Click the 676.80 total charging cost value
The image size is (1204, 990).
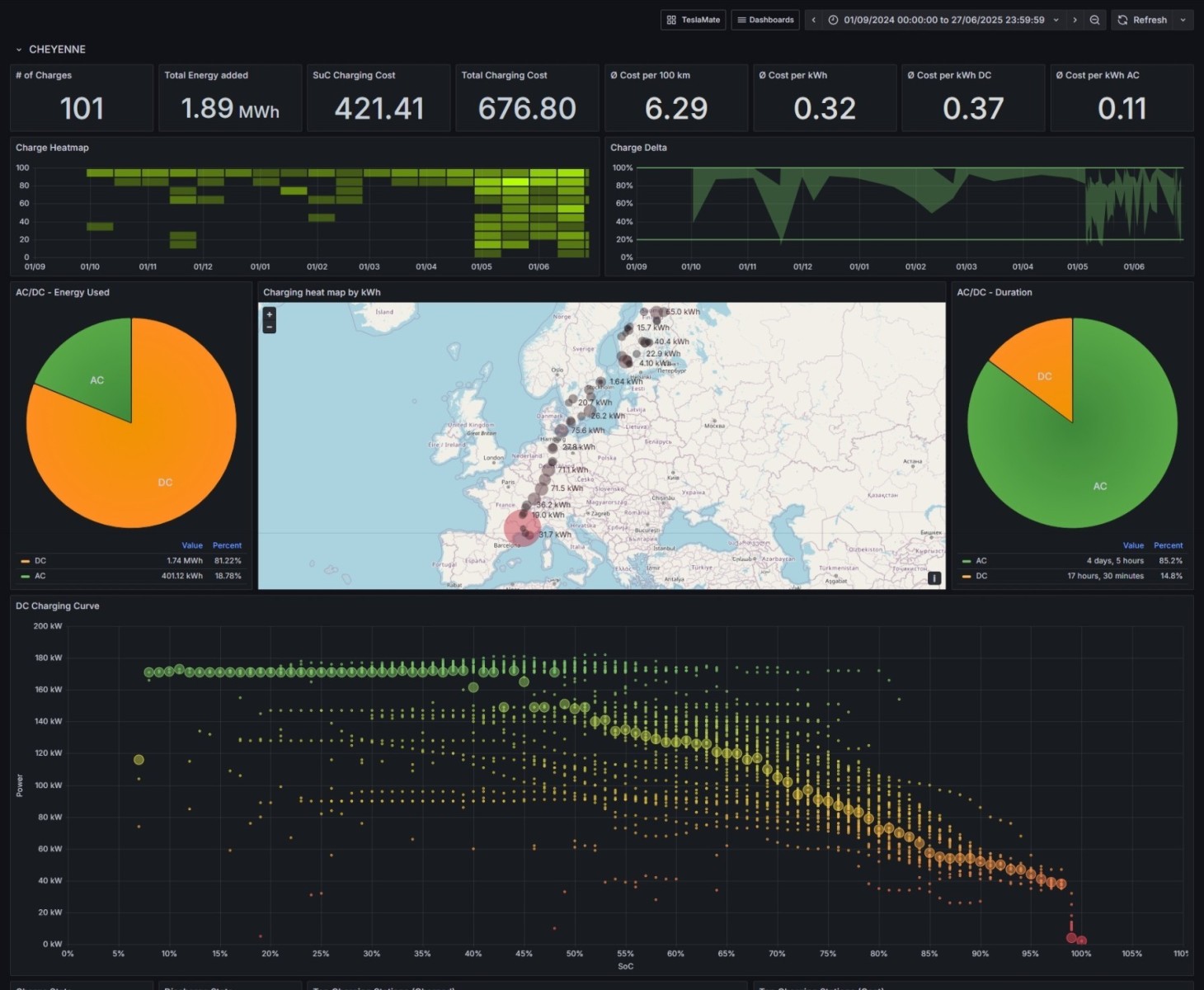point(528,108)
